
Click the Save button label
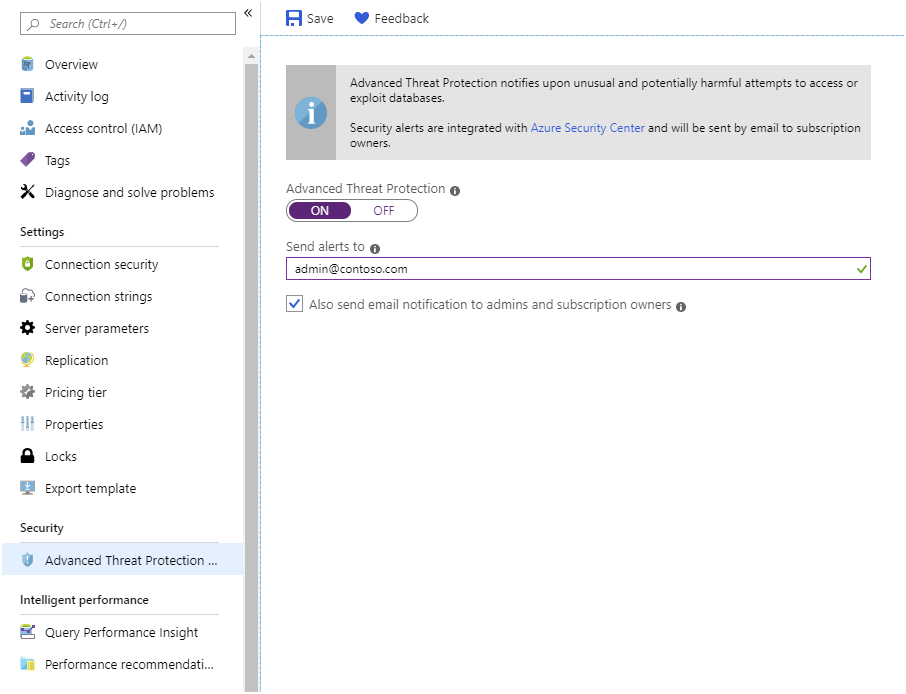[320, 18]
